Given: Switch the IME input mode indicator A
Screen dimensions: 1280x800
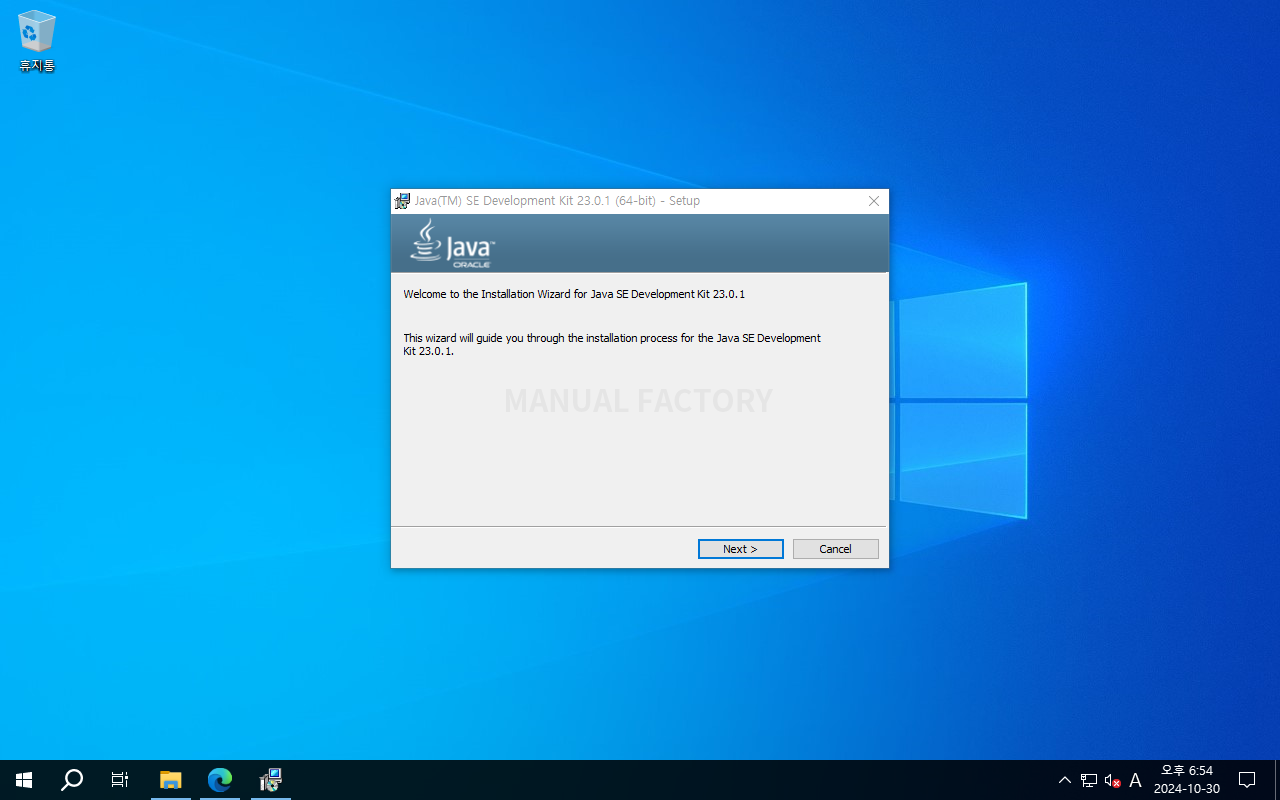Looking at the screenshot, I should (x=1135, y=780).
